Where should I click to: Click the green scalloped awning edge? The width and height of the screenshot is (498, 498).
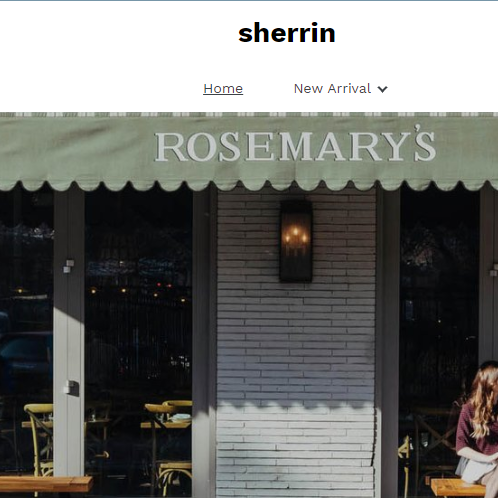pyautogui.click(x=249, y=185)
